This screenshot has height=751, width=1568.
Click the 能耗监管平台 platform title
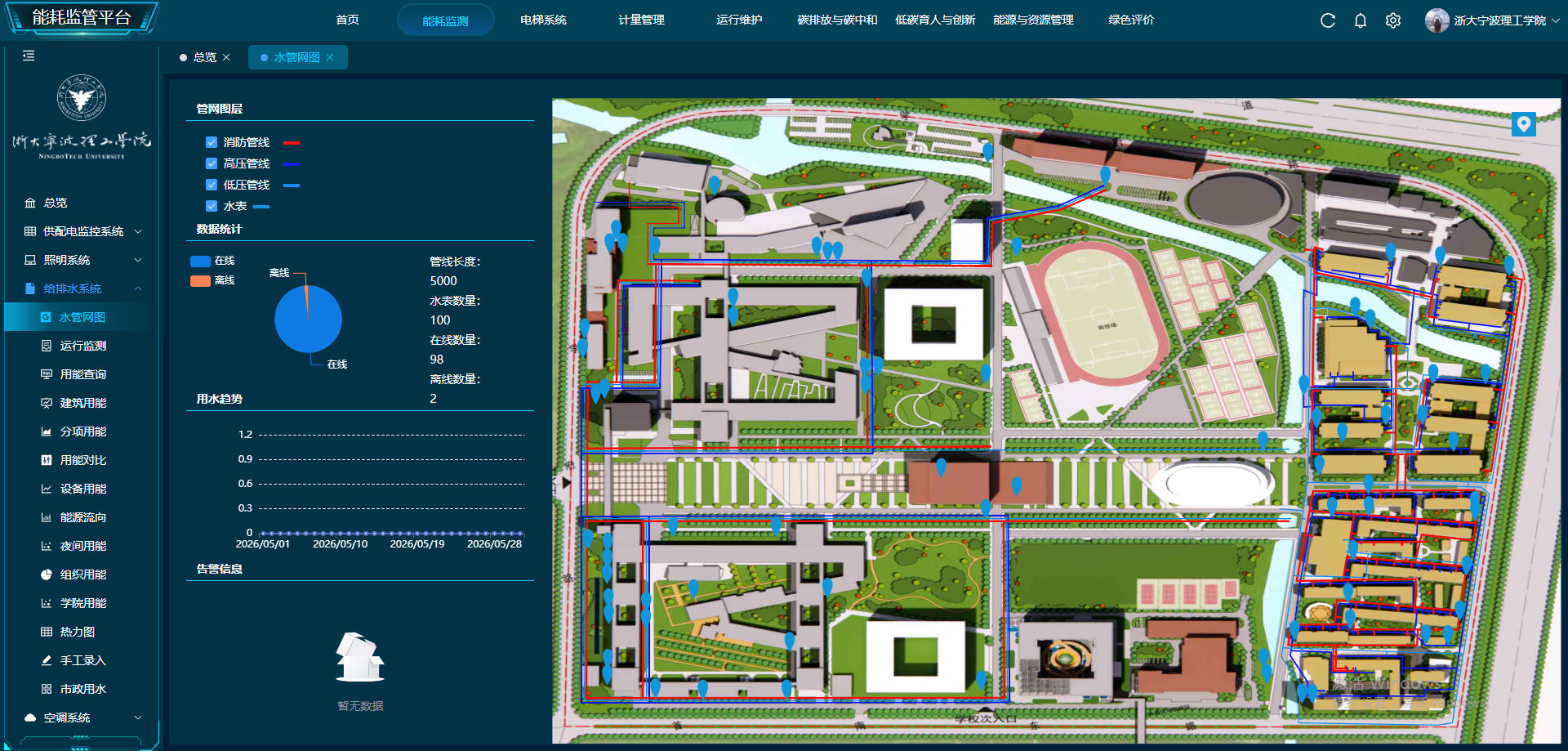pos(82,17)
